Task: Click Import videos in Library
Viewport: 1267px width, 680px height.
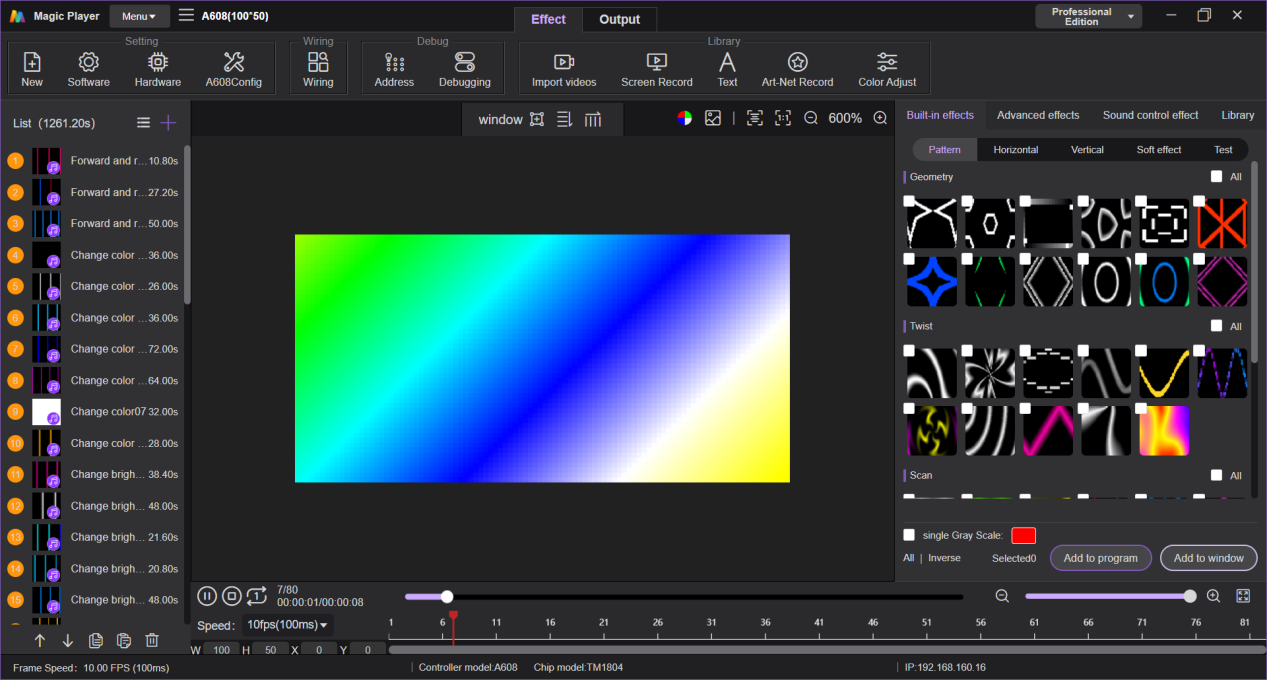Action: click(x=564, y=70)
